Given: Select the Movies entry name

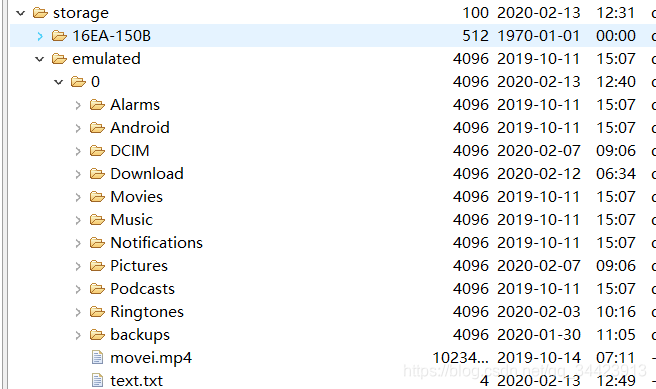Looking at the screenshot, I should [136, 197].
